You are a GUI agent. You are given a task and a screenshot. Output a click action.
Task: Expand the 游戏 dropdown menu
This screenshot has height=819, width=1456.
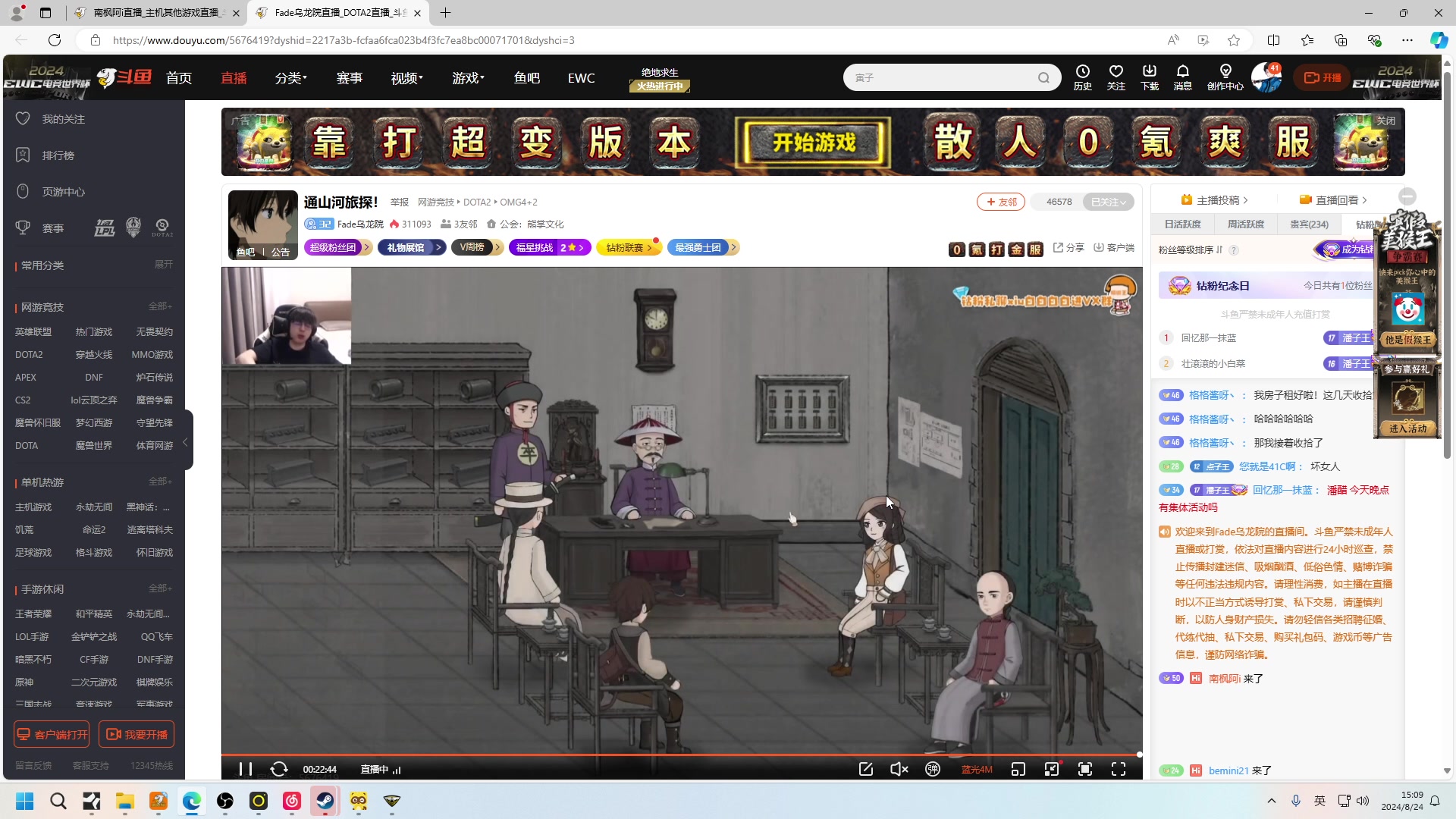coord(469,78)
